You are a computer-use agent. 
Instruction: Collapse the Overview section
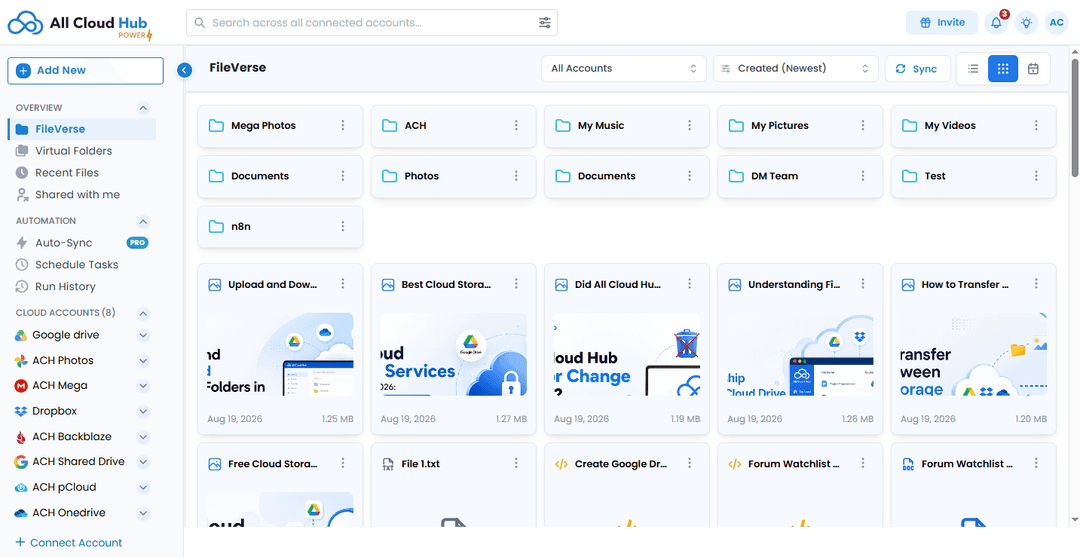point(143,107)
